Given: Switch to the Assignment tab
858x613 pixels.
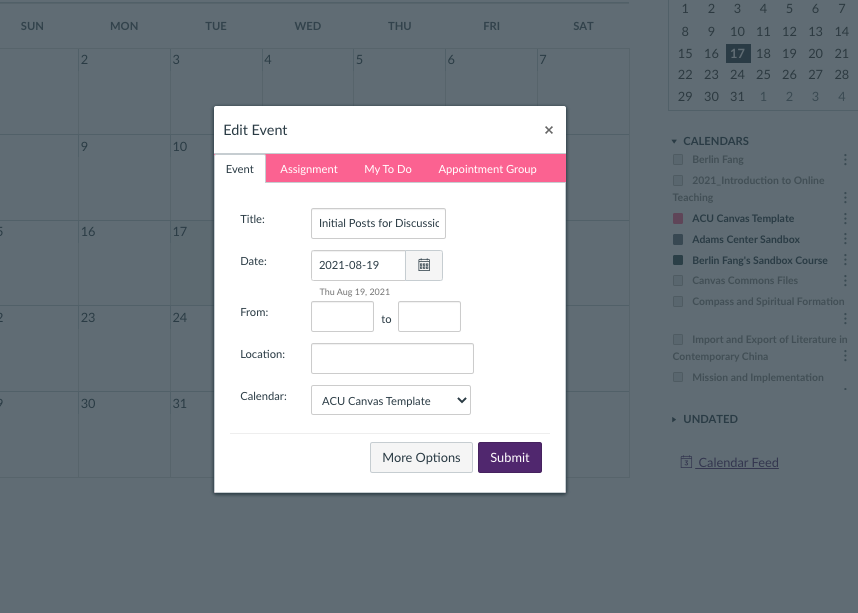Looking at the screenshot, I should [x=308, y=169].
